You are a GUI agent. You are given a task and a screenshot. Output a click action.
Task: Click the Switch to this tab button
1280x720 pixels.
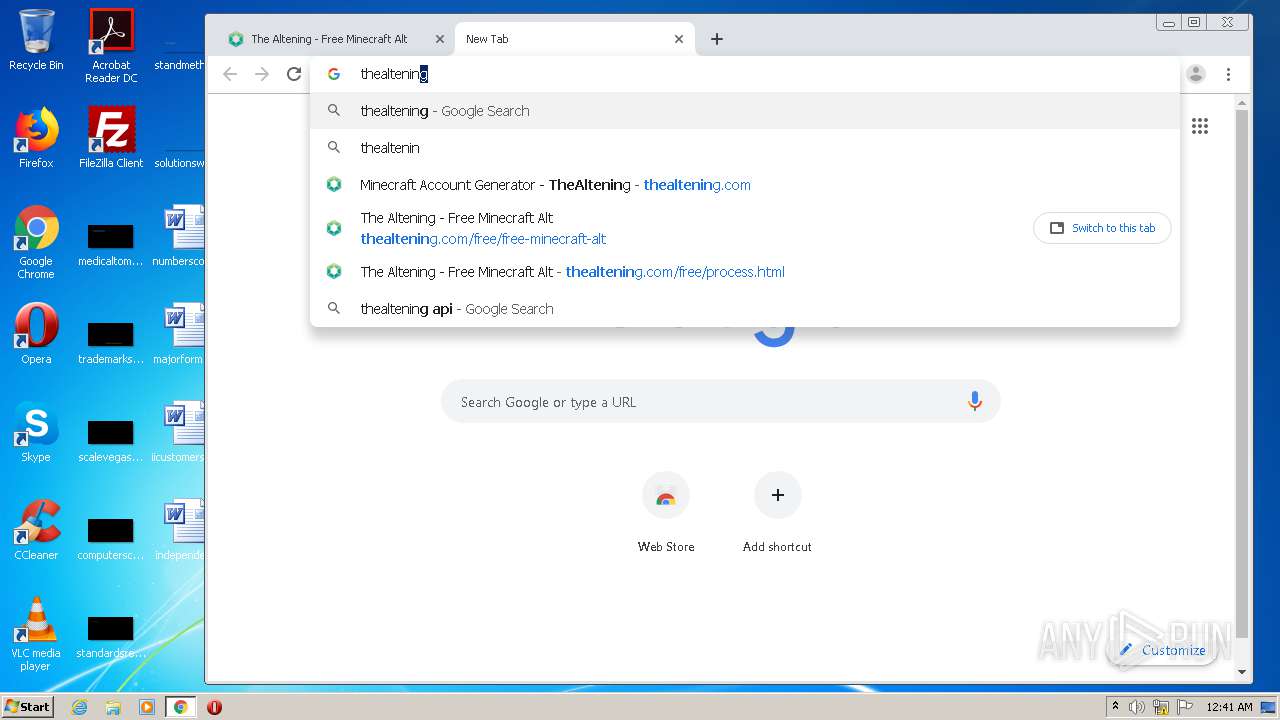click(x=1102, y=228)
